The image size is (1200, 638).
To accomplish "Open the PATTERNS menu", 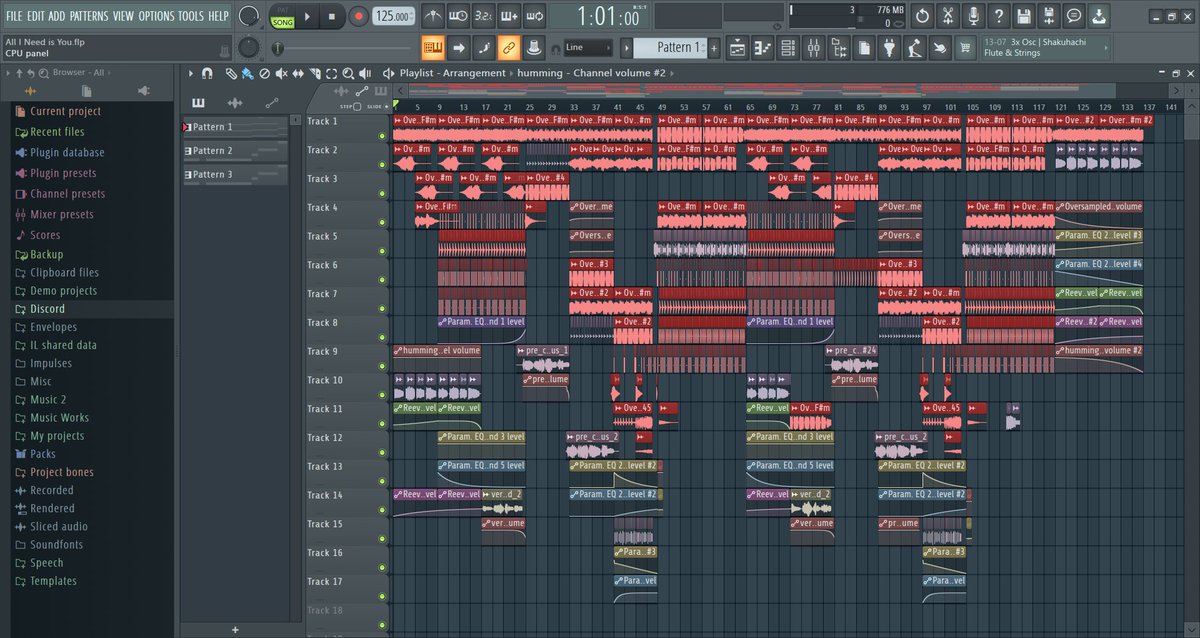I will (89, 16).
